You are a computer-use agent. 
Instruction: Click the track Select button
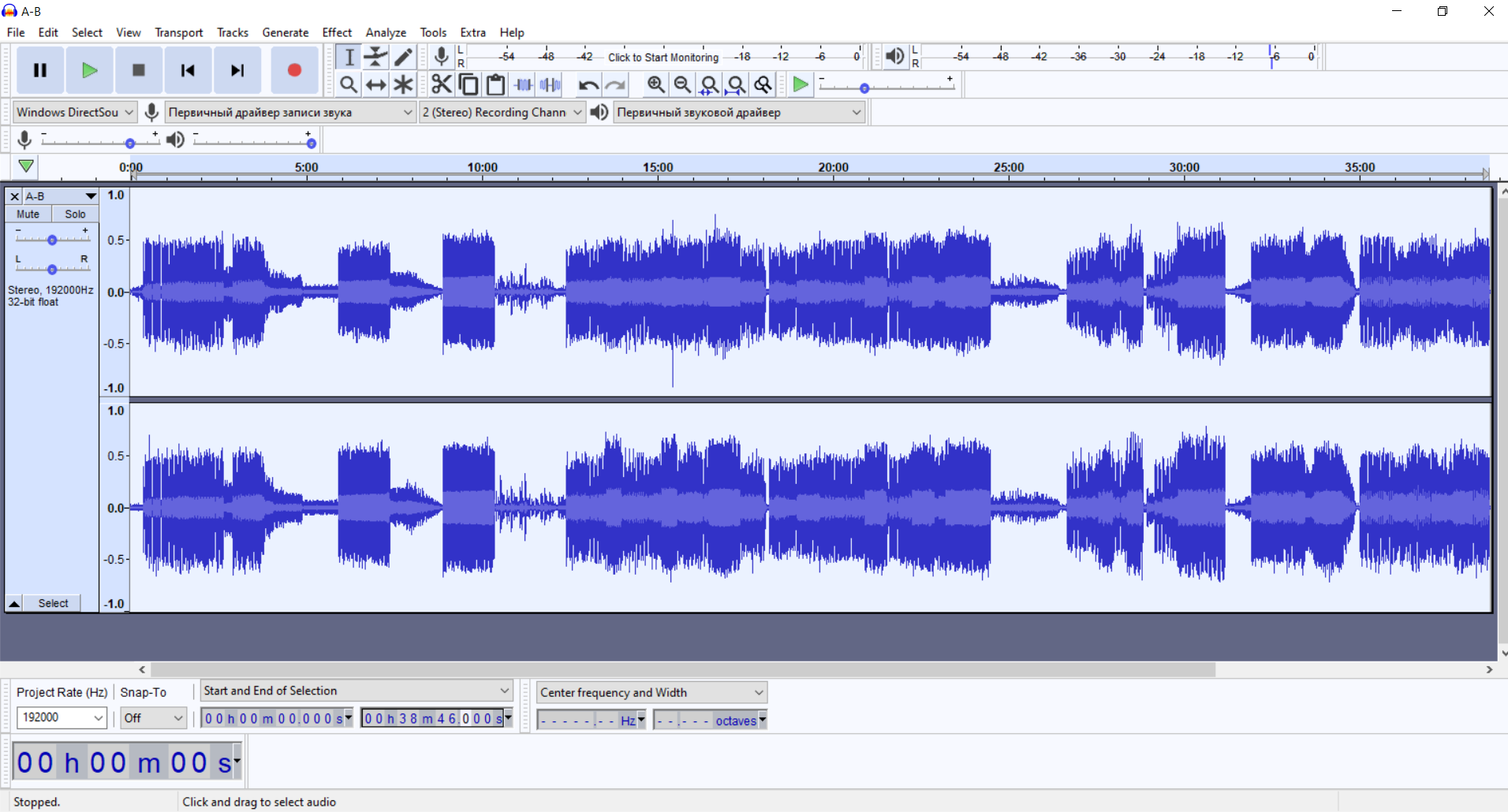[x=53, y=603]
